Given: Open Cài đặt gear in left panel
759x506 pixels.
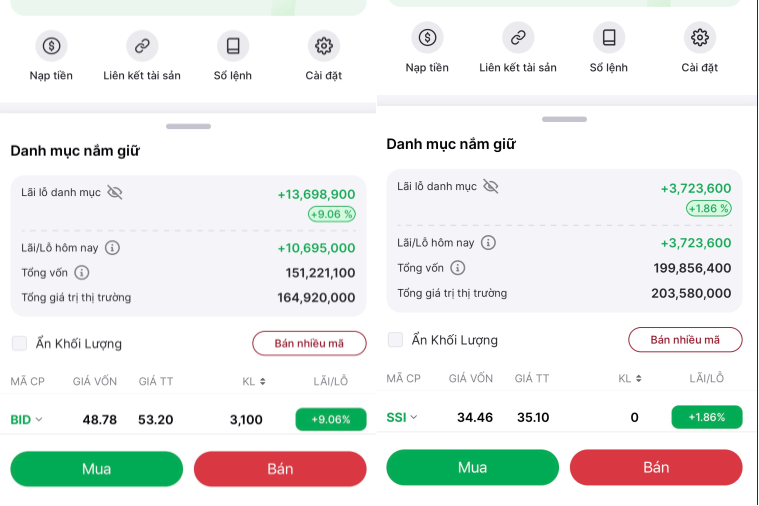Looking at the screenshot, I should click(x=323, y=45).
